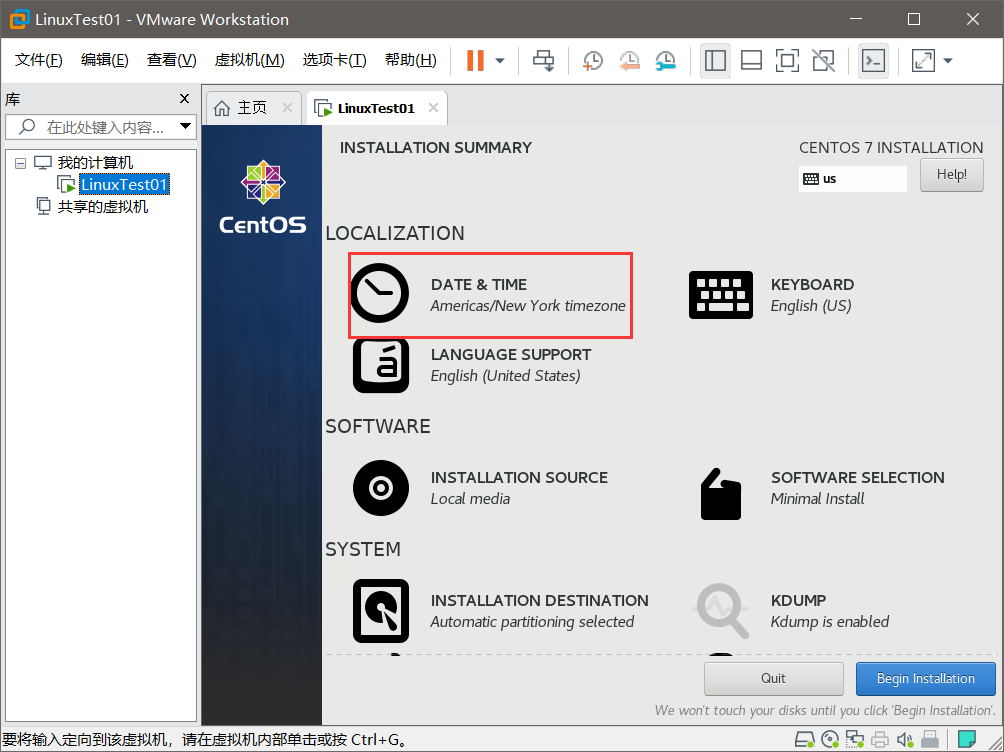Select 我的计算机 in the library tree

(95, 163)
